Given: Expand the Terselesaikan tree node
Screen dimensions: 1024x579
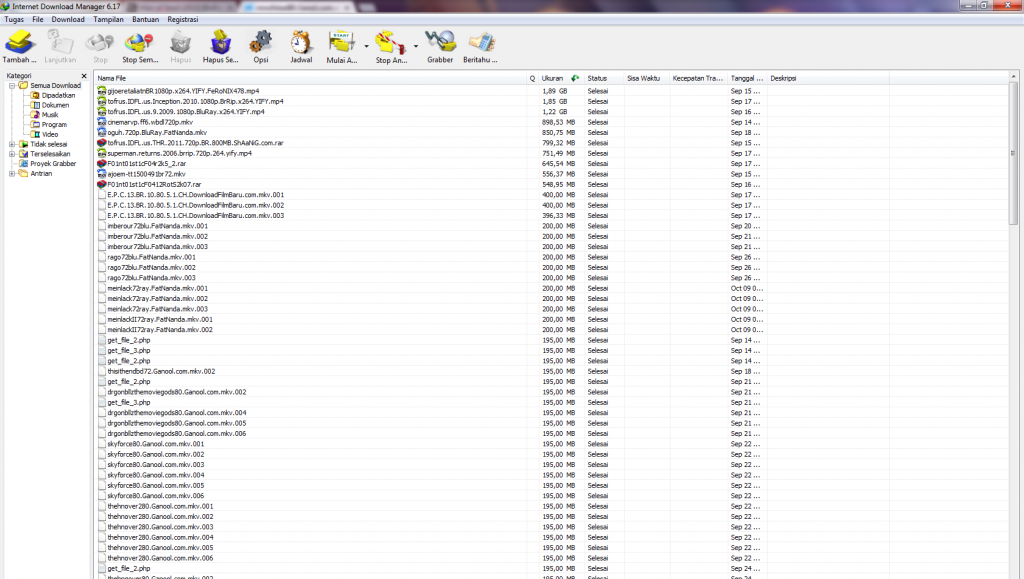Looking at the screenshot, I should [12, 154].
